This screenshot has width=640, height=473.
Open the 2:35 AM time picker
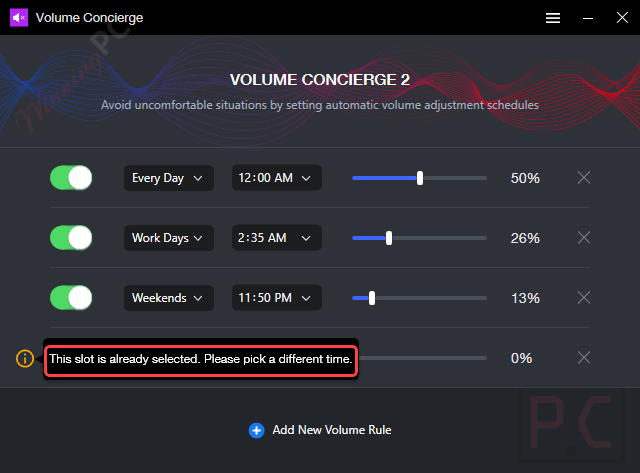pyautogui.click(x=276, y=238)
